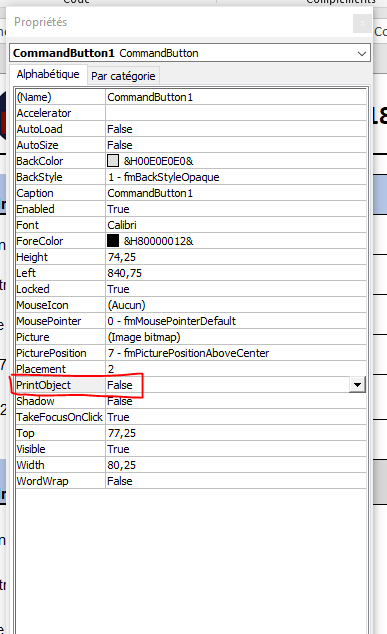This screenshot has height=634, width=387.
Task: Edit the (Name) value CommandButton1
Action: tap(150, 97)
